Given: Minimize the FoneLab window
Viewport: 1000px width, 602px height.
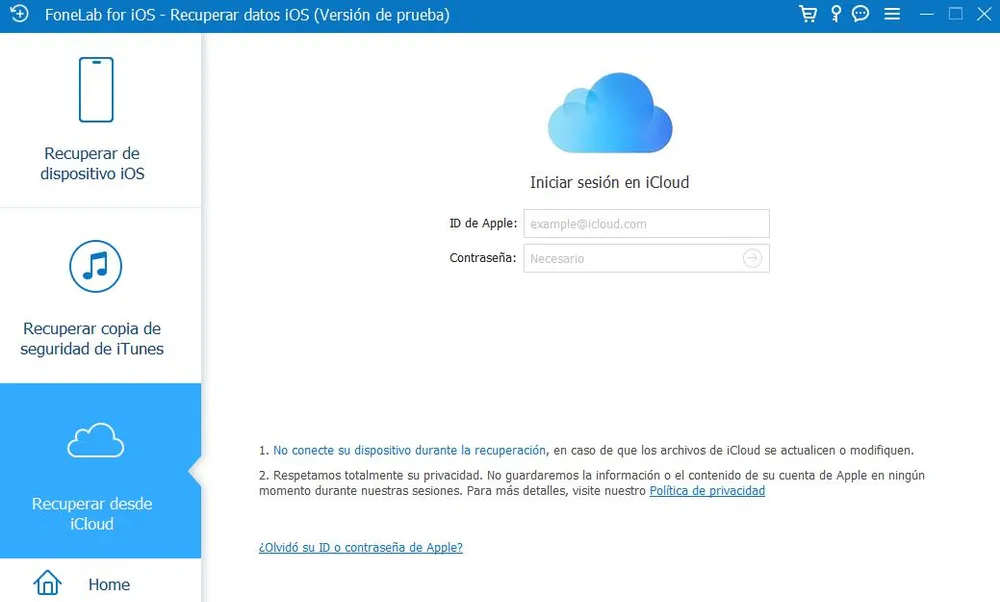Looking at the screenshot, I should tap(926, 14).
